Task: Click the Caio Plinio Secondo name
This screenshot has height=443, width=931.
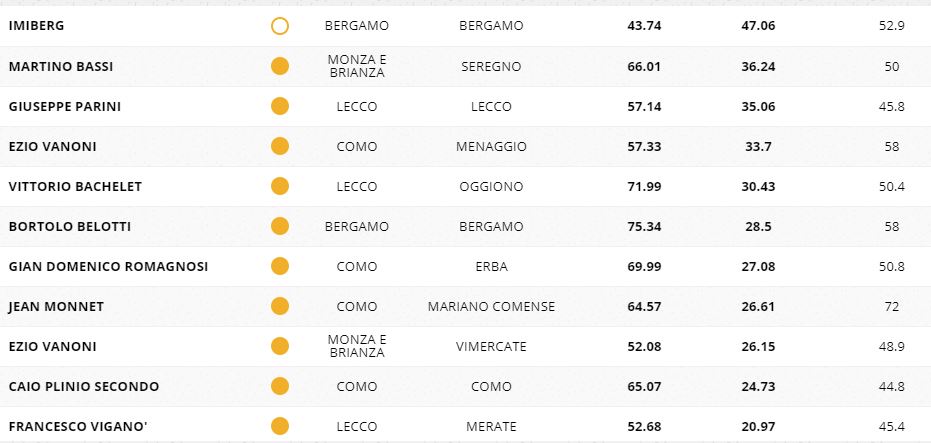Action: (x=83, y=386)
